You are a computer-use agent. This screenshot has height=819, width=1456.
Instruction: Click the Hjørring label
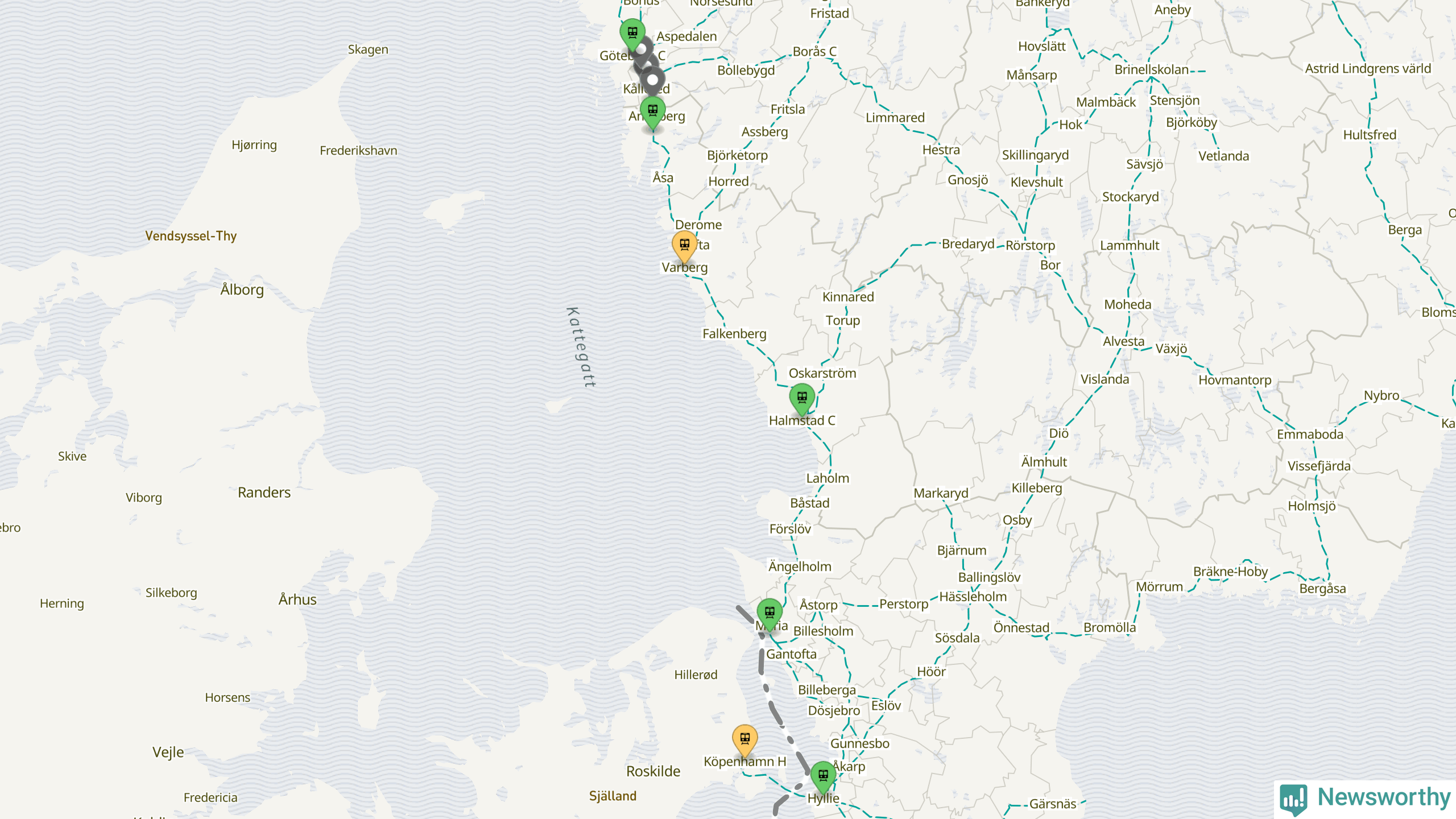(254, 146)
